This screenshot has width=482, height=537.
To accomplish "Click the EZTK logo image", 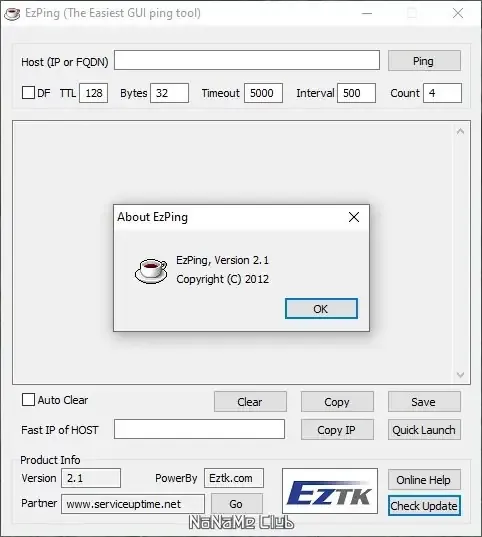I will 330,491.
